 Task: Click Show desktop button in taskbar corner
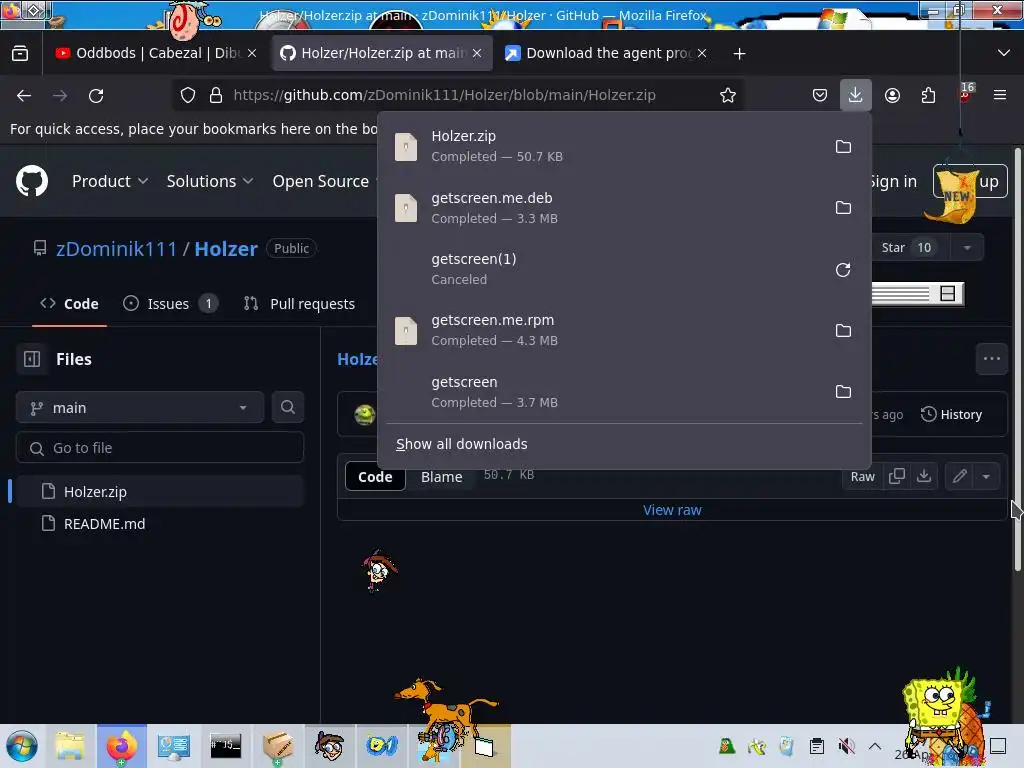[998, 746]
